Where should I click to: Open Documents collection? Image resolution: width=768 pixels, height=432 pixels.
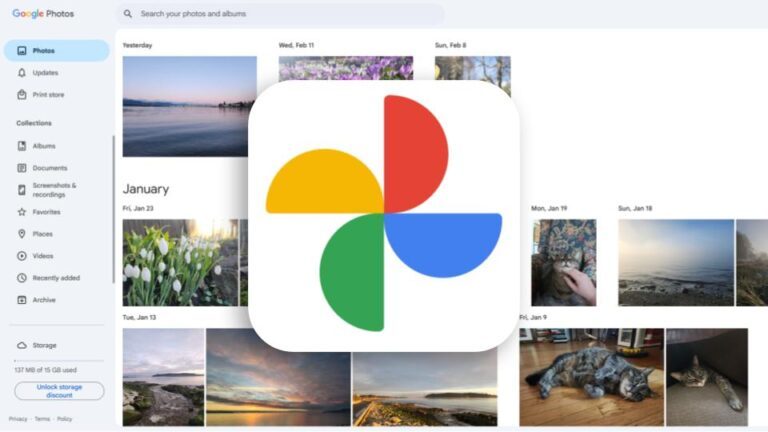point(49,168)
